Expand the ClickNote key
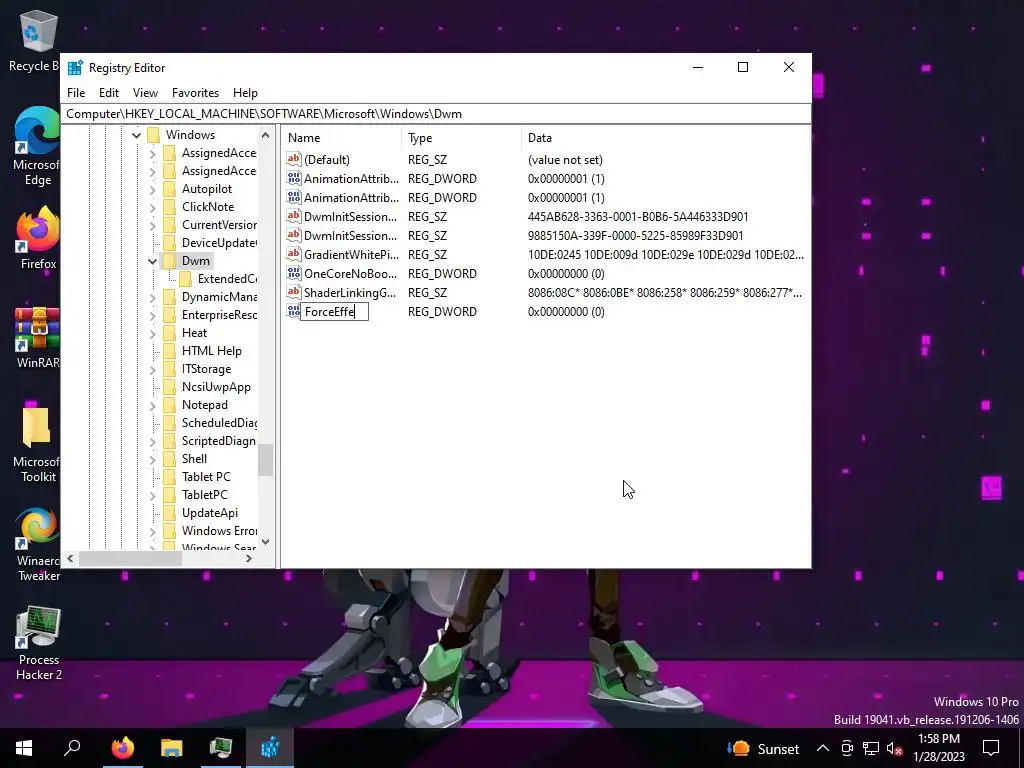Viewport: 1024px width, 768px height. 152,208
